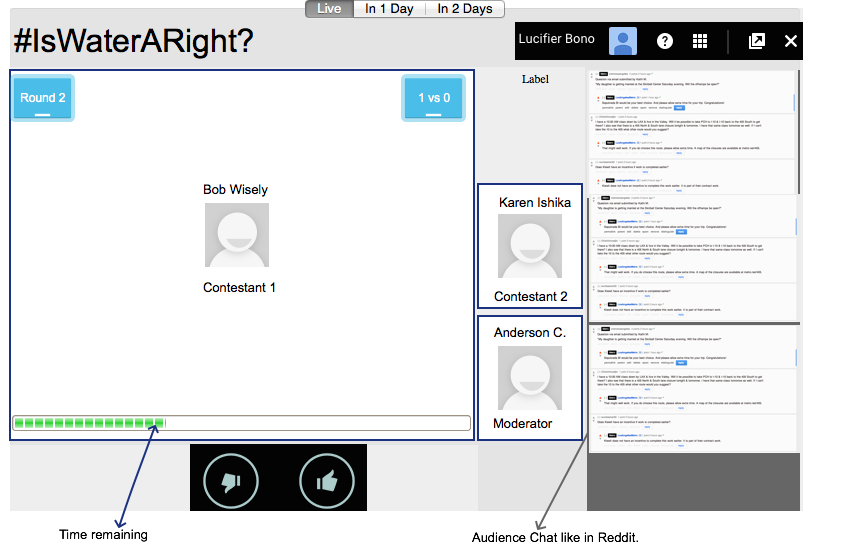Switch to the Live tab
Image resolution: width=868 pixels, height=553 pixels.
click(x=329, y=9)
